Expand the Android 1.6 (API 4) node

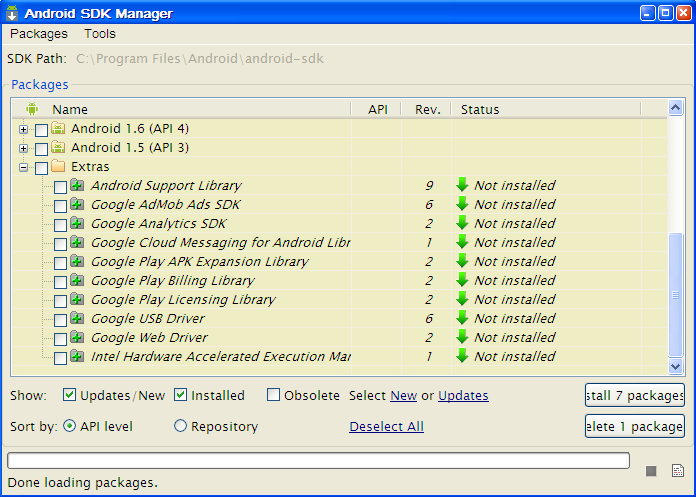pos(24,130)
